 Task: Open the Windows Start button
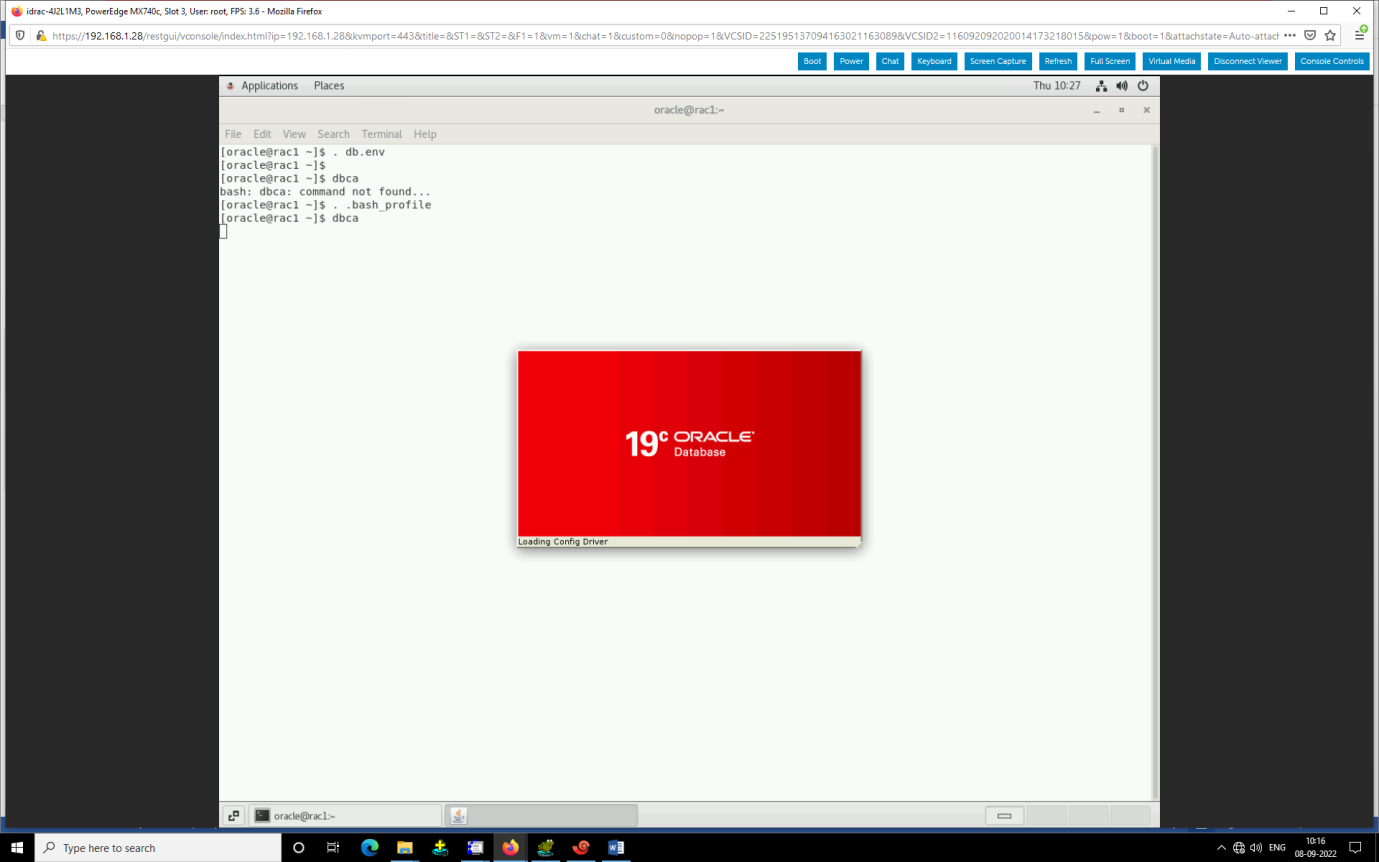pos(17,847)
